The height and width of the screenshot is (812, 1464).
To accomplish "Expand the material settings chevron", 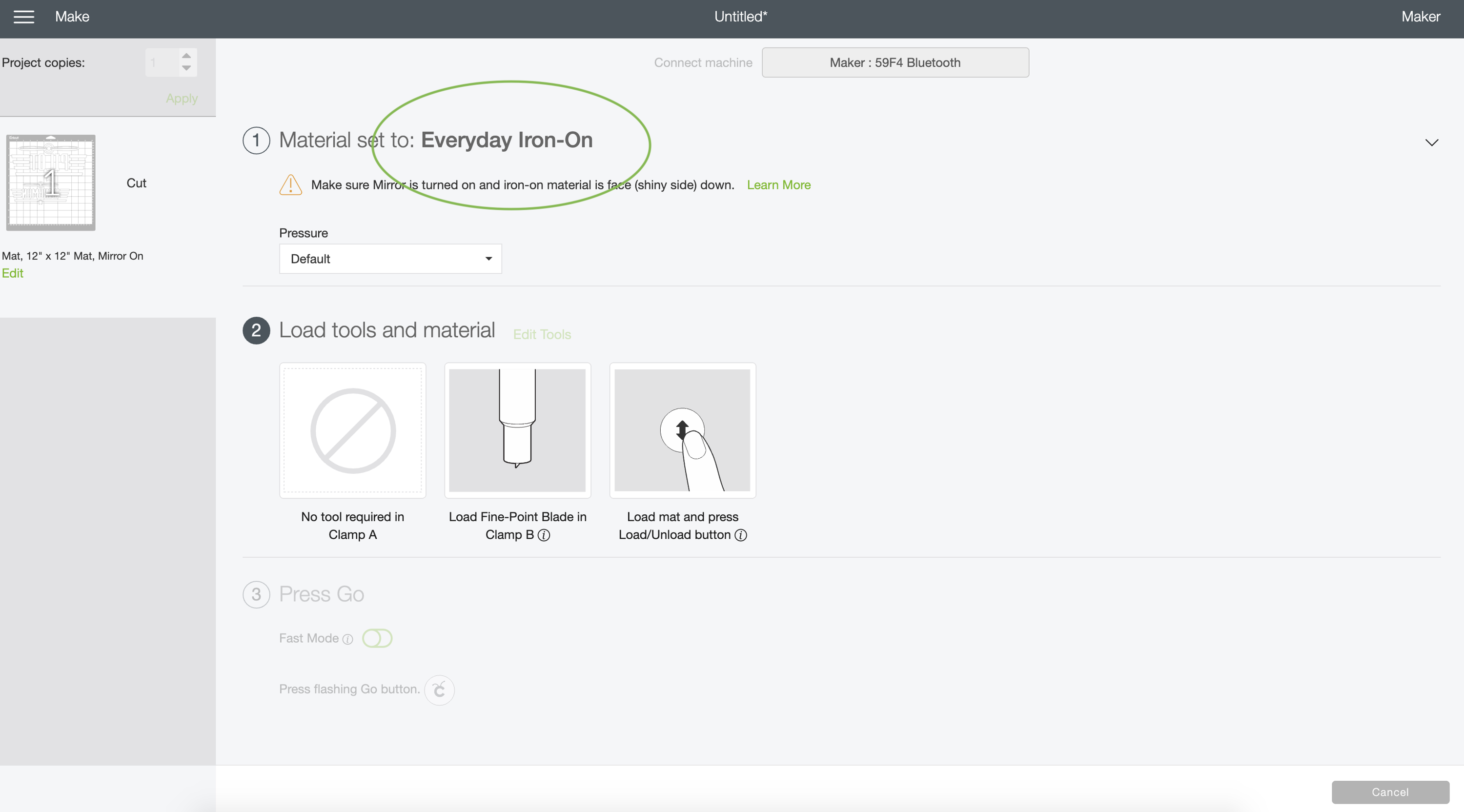I will point(1432,142).
